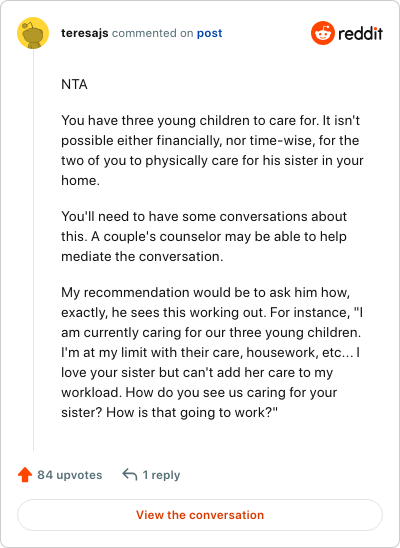Screen dimensions: 400x548
Task: Click the reddit wordmark text
Action: (360, 34)
